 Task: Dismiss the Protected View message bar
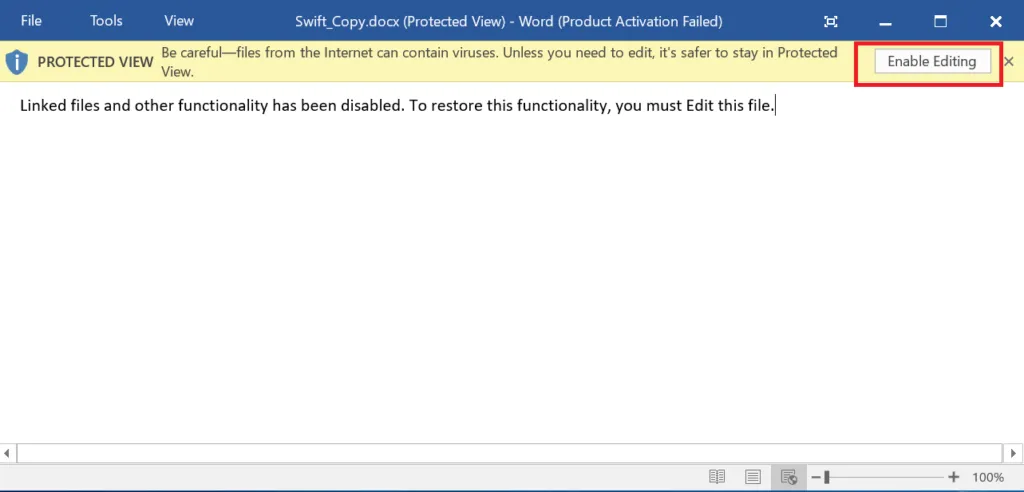(1009, 61)
